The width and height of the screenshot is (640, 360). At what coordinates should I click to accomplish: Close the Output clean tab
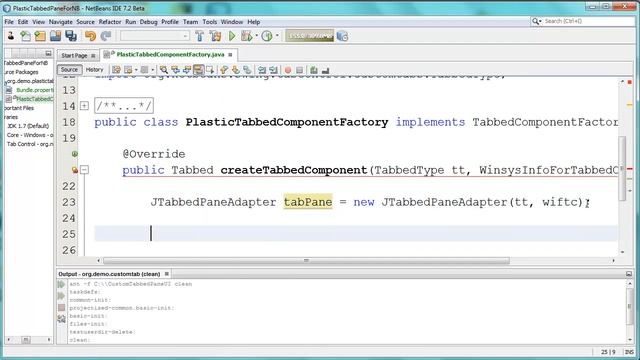167,274
